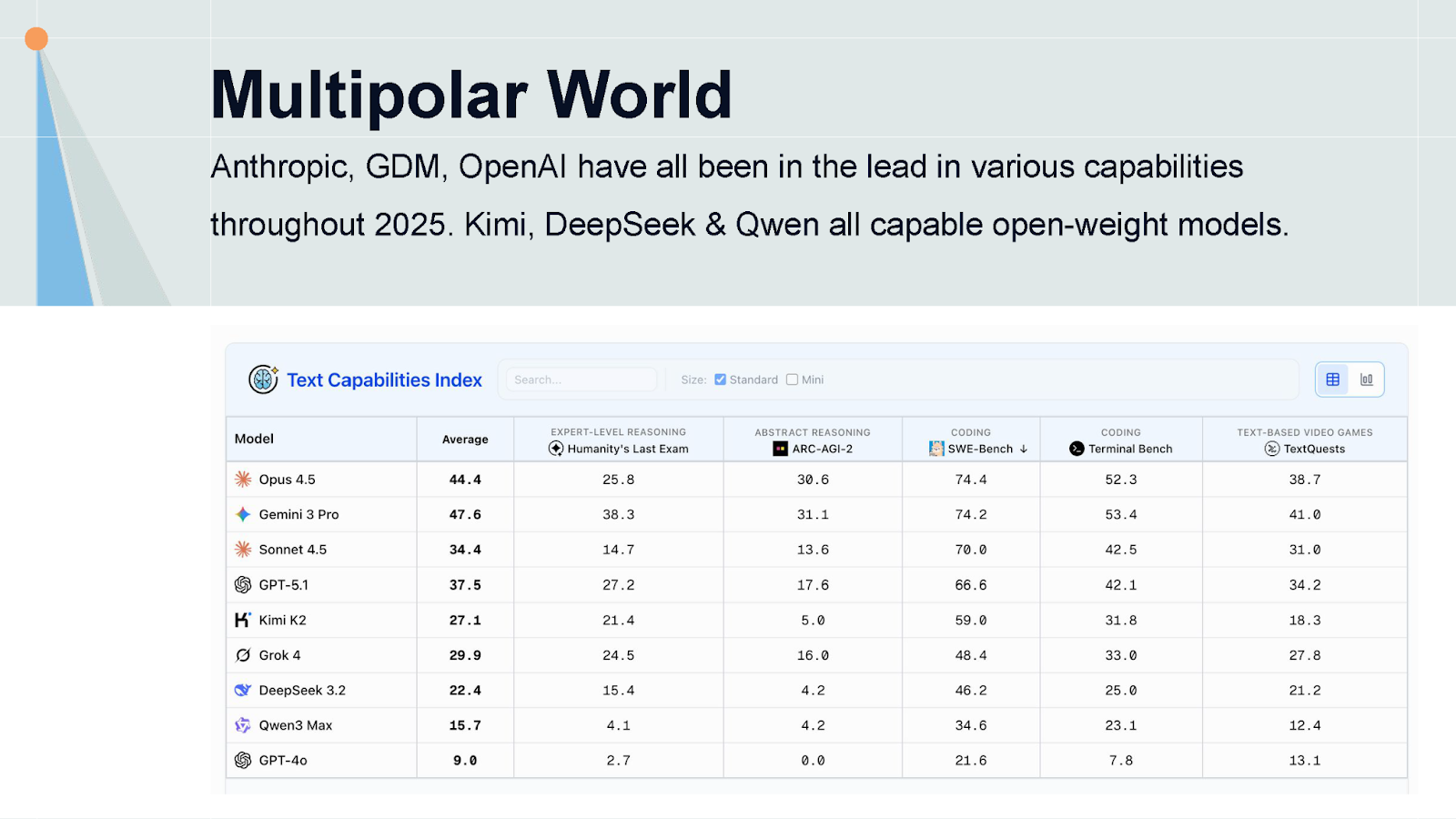The height and width of the screenshot is (819, 1456).
Task: Click Gemini 3 Pro TextQuests 41.0
Action: click(1305, 514)
